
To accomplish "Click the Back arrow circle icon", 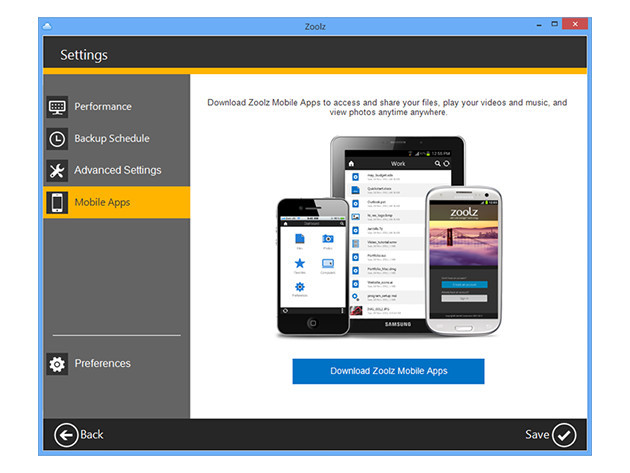I will pyautogui.click(x=66, y=434).
